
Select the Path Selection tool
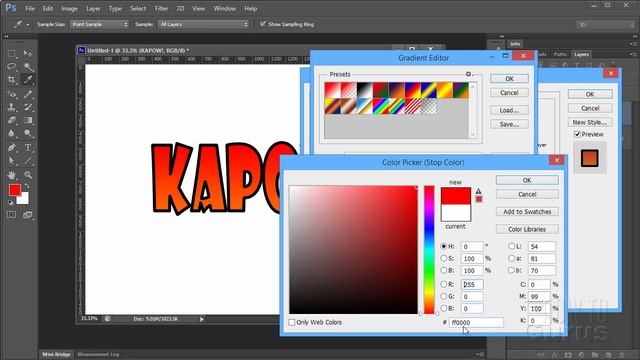point(11,161)
